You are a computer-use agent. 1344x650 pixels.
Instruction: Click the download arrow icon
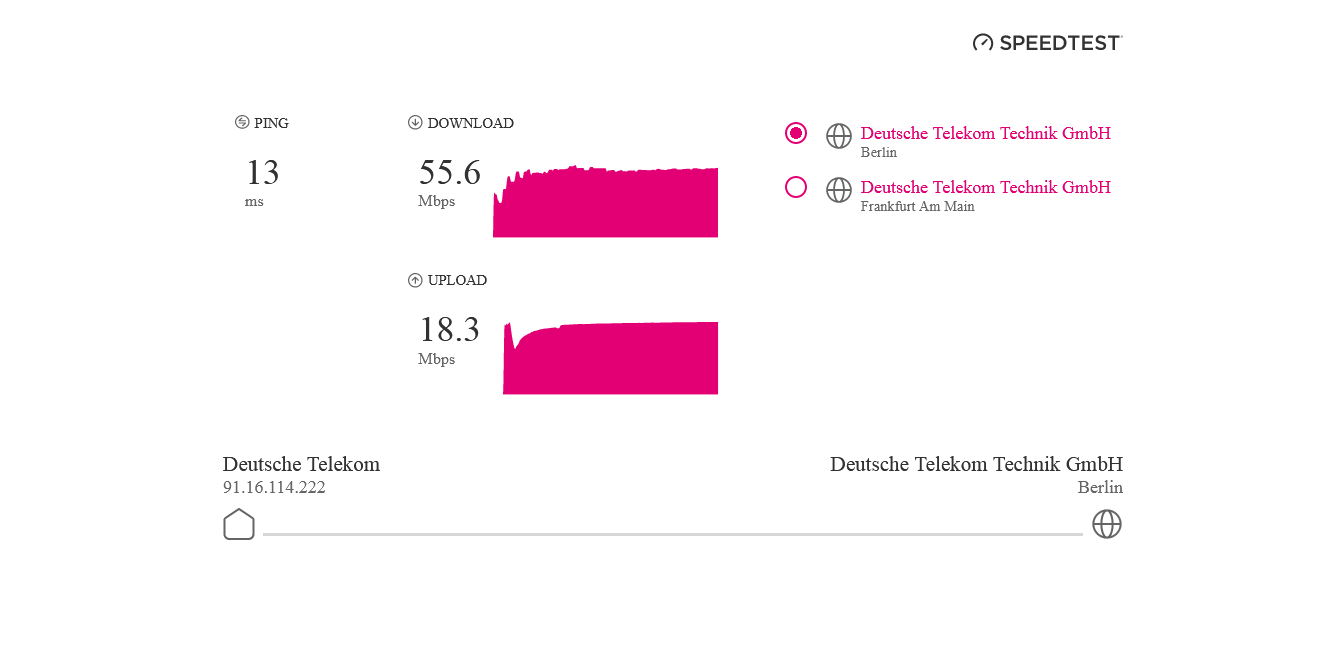tap(415, 122)
